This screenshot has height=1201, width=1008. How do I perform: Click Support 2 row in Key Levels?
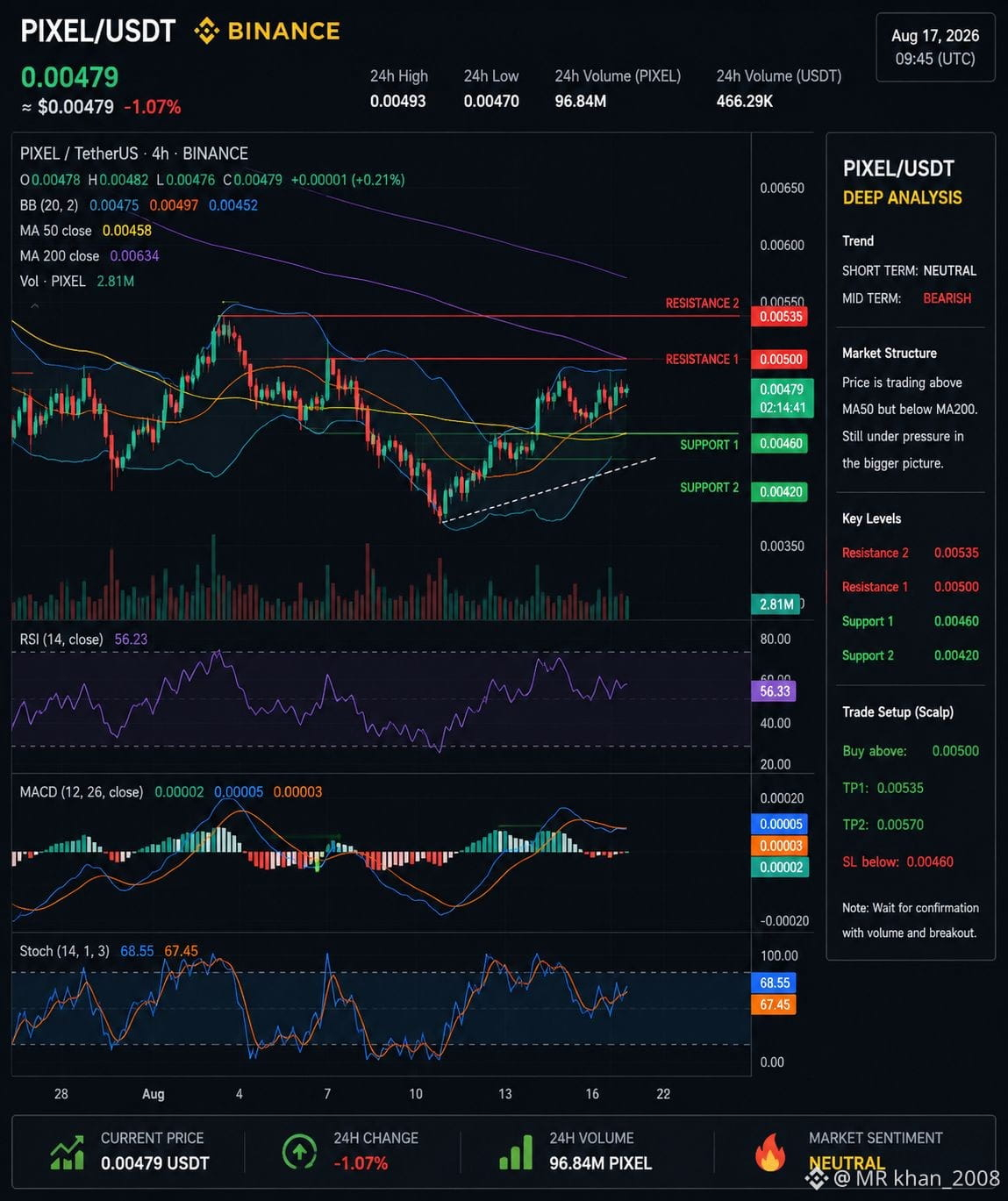tap(911, 655)
